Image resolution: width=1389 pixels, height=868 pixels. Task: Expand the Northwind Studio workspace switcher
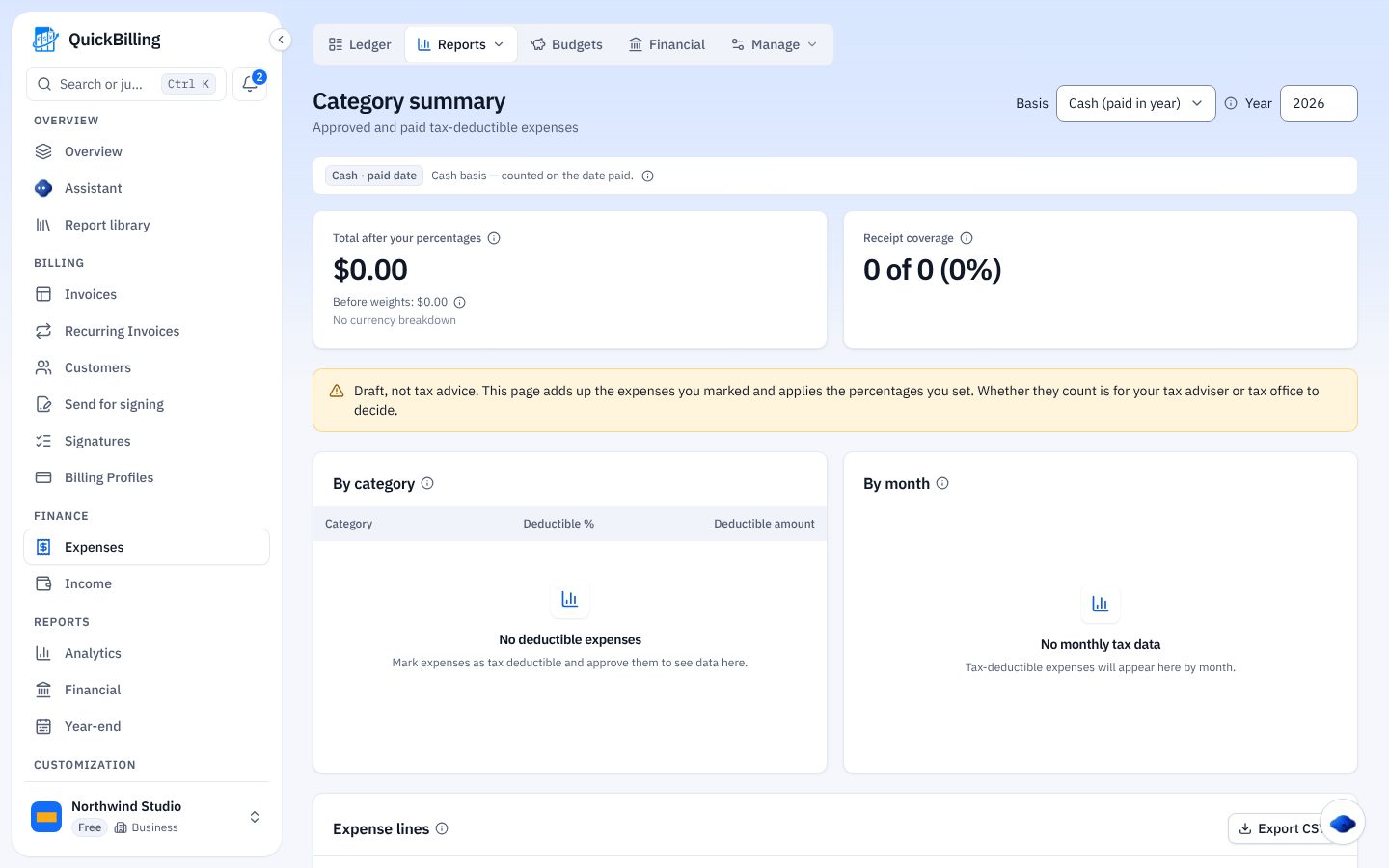coord(147,817)
